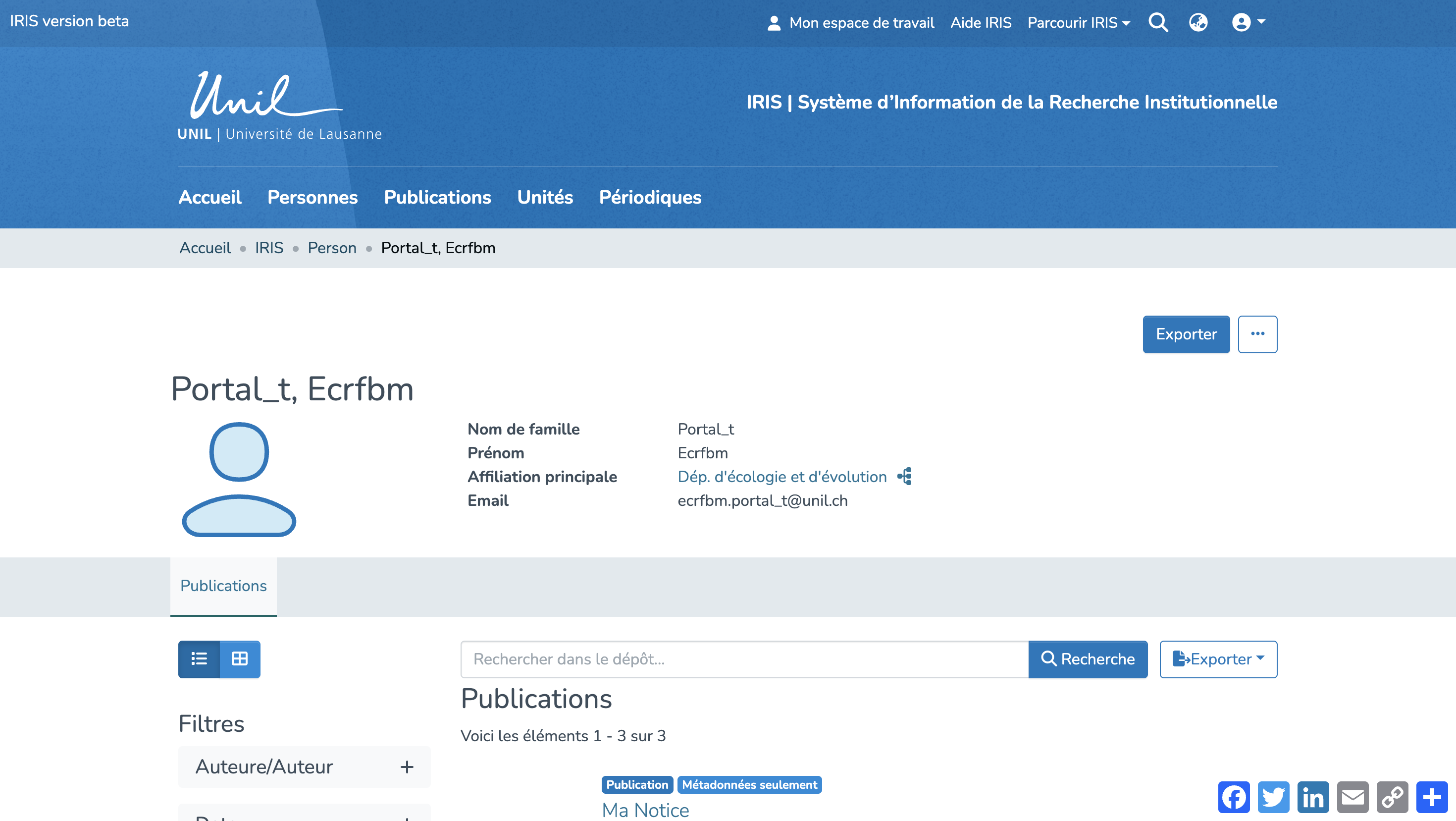Screen dimensions: 1456x821
Task: Click the blue Recherche button
Action: click(x=1088, y=658)
